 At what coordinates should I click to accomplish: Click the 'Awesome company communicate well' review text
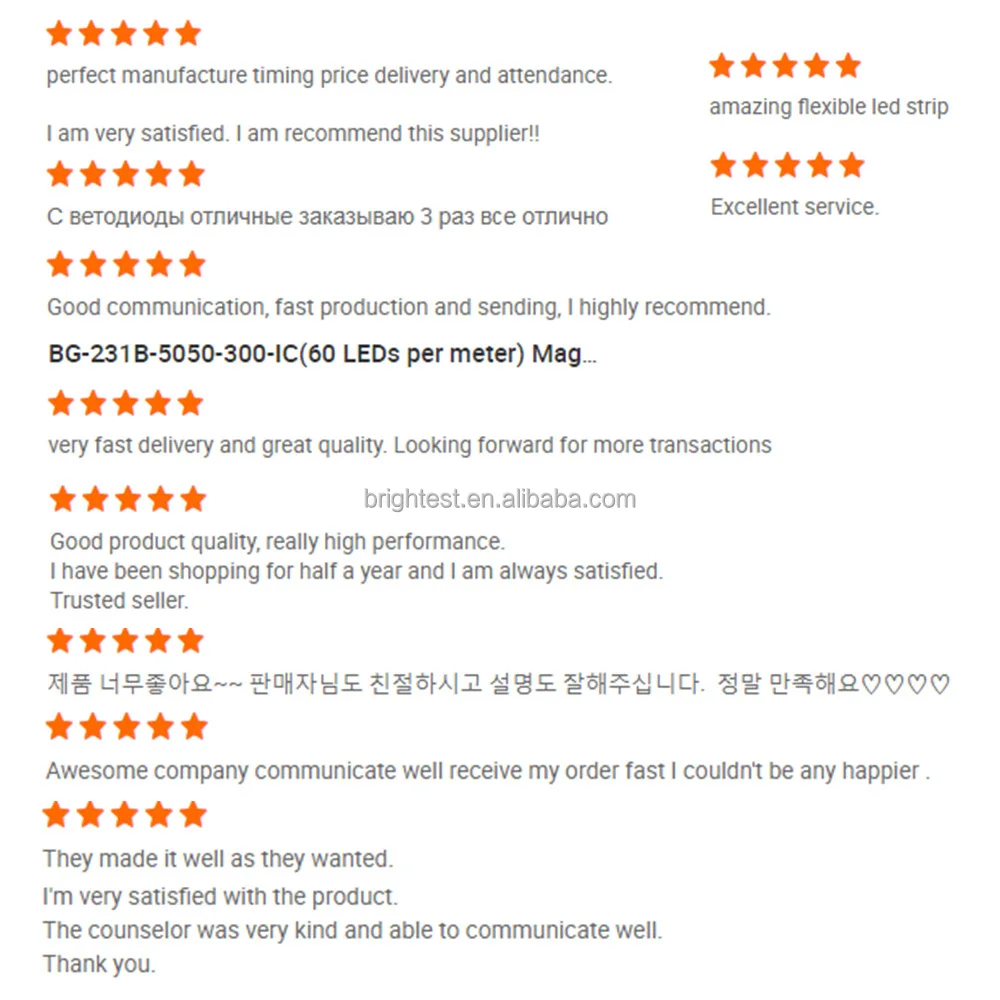[x=488, y=771]
